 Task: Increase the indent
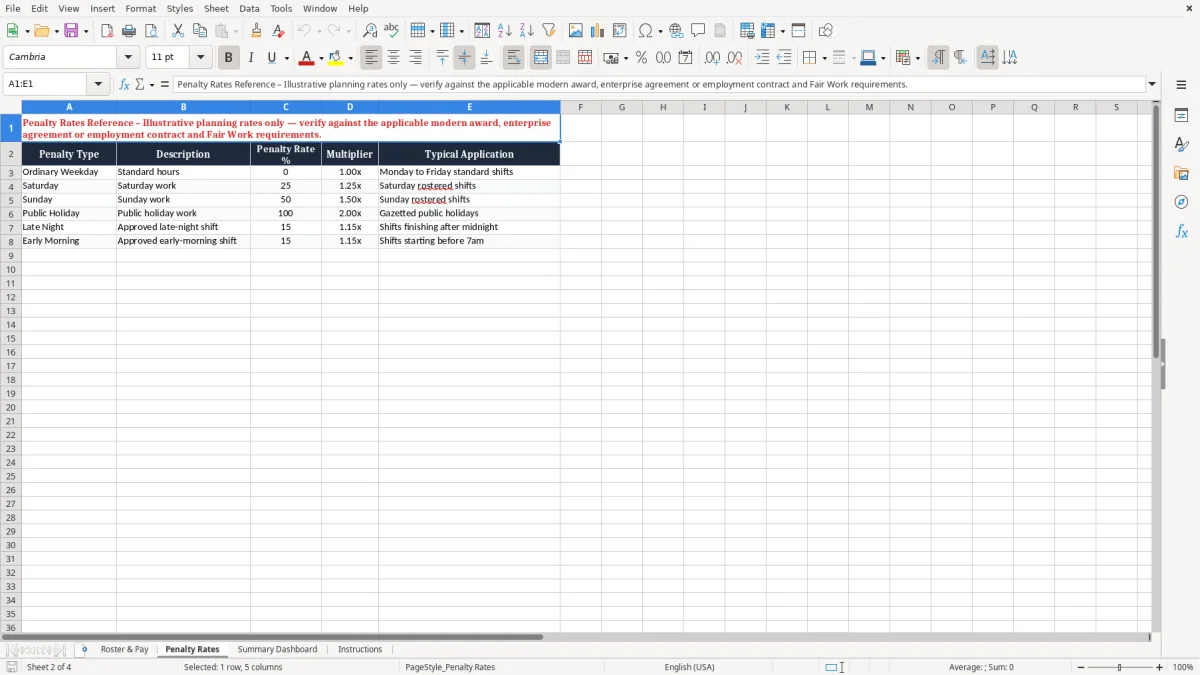click(762, 58)
